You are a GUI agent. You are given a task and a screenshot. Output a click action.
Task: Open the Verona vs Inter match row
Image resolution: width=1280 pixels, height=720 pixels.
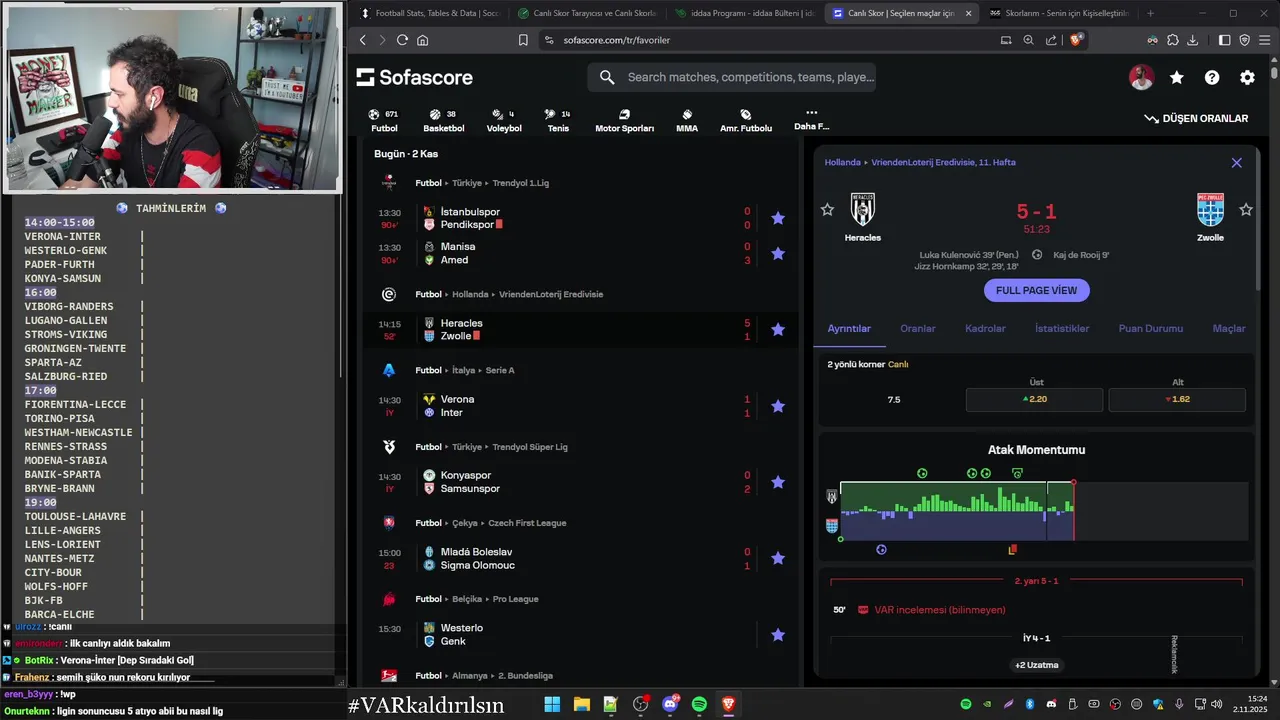tap(579, 406)
